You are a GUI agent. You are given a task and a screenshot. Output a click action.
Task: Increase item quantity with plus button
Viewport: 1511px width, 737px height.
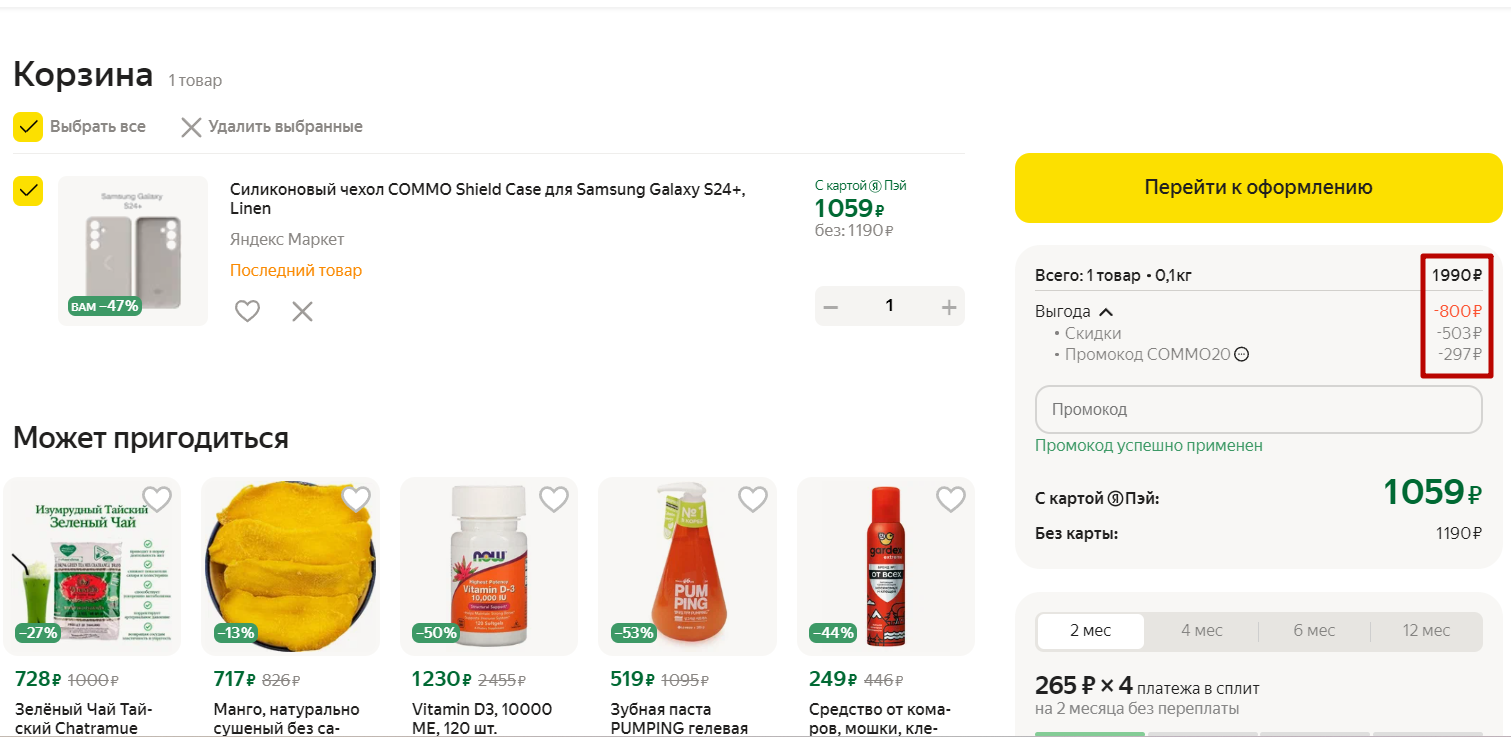(x=949, y=307)
